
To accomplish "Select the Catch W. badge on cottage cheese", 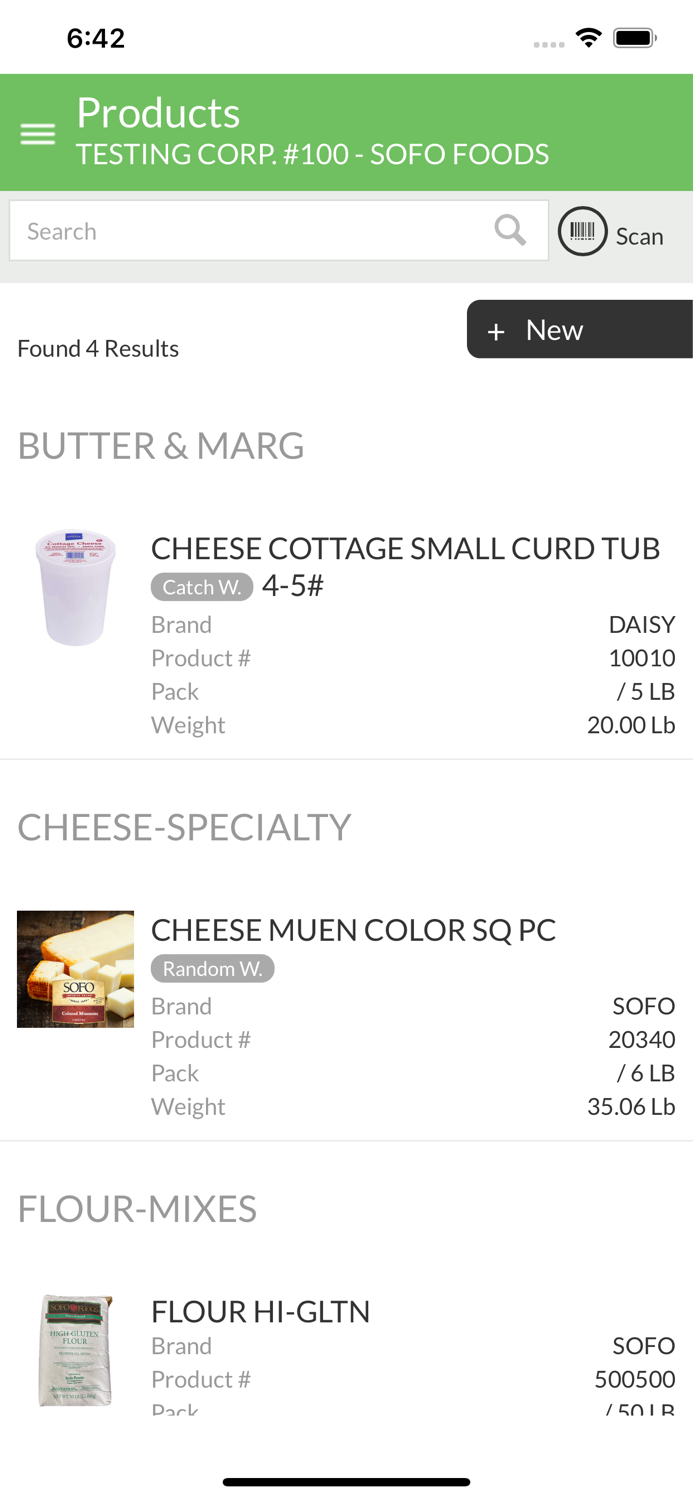I will (202, 587).
